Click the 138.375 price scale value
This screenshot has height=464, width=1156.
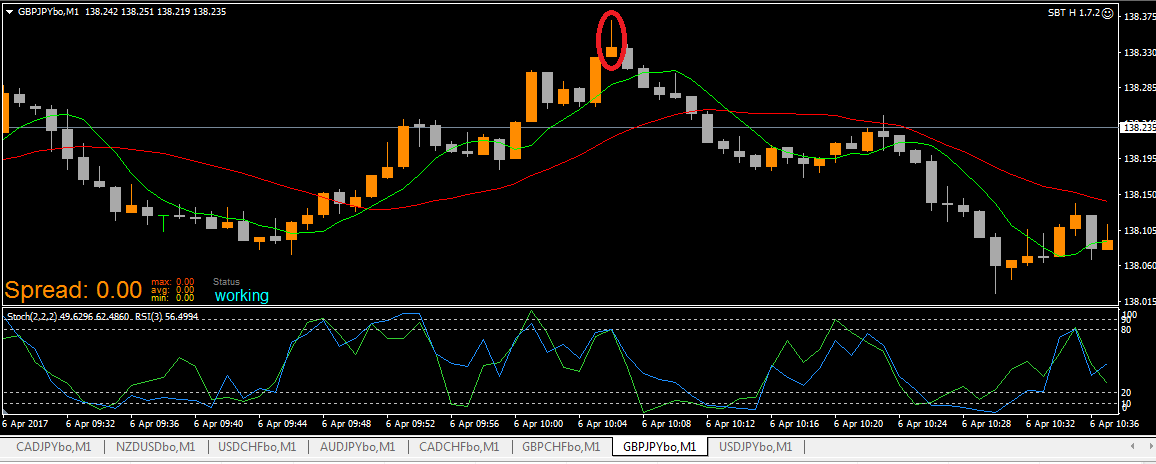click(x=1138, y=16)
